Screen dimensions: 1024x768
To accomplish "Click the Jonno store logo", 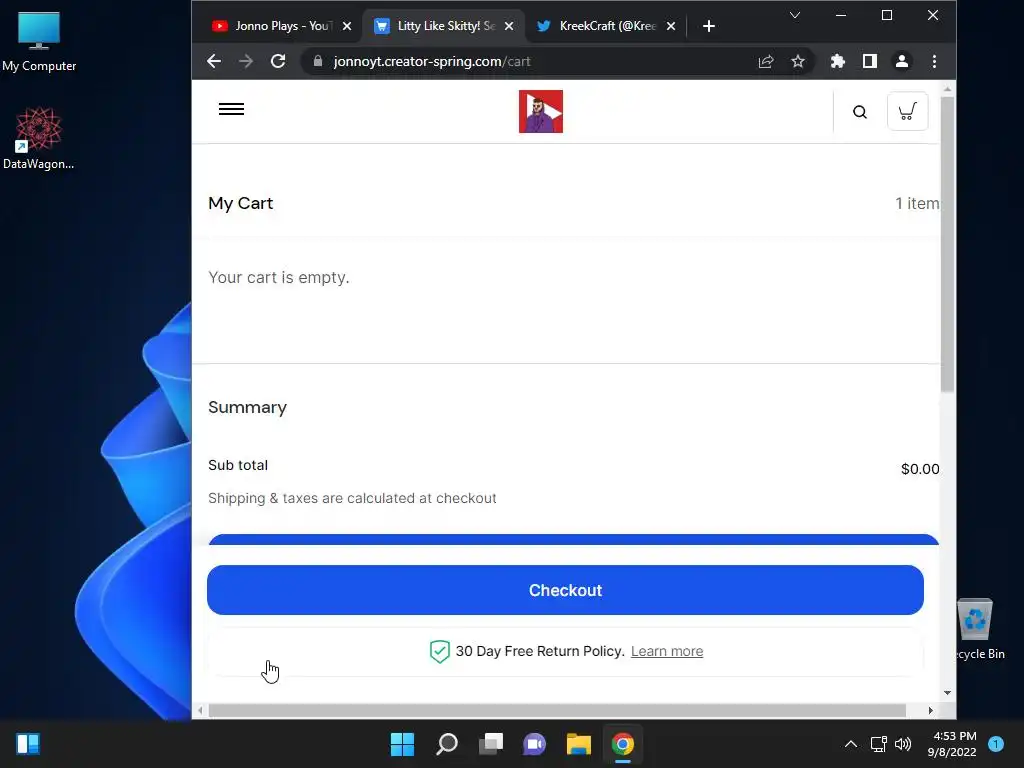I will [x=541, y=112].
